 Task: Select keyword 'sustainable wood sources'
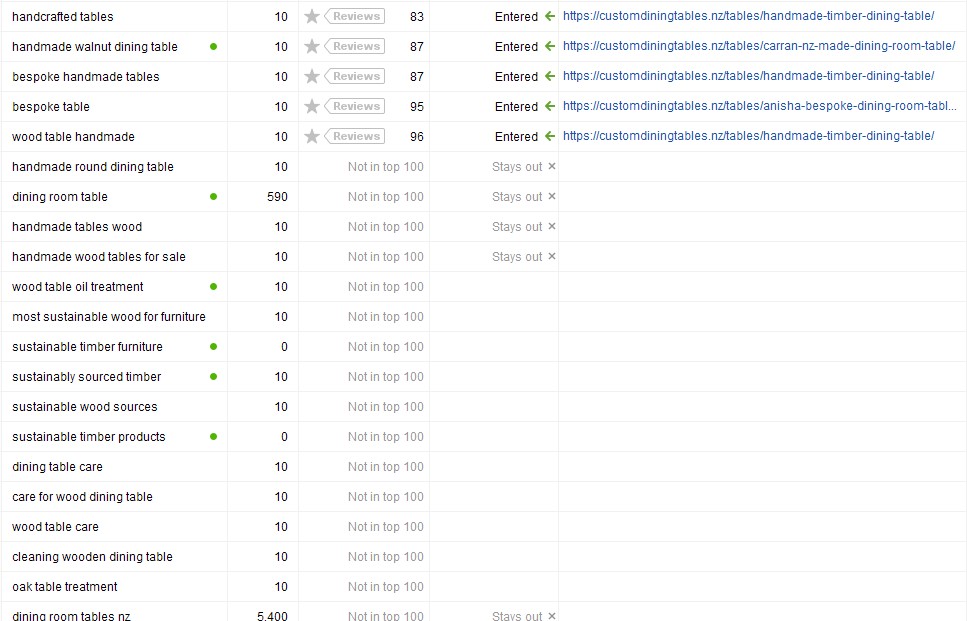84,407
